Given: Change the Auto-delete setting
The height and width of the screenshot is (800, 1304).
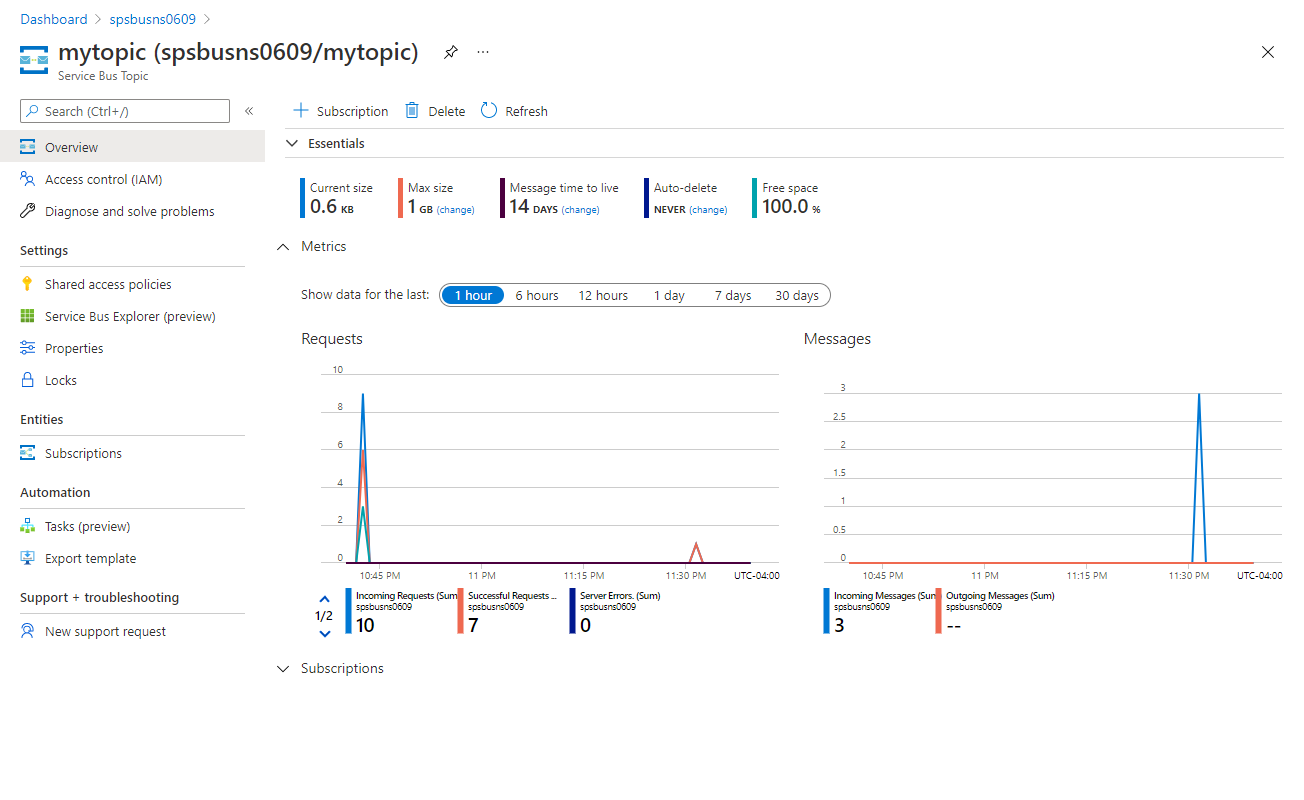Looking at the screenshot, I should click(x=708, y=210).
